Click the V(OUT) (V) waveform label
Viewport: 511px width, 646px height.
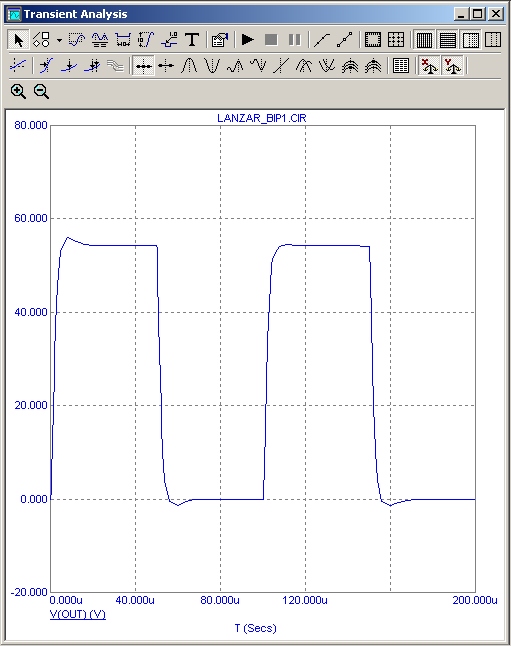point(77,614)
